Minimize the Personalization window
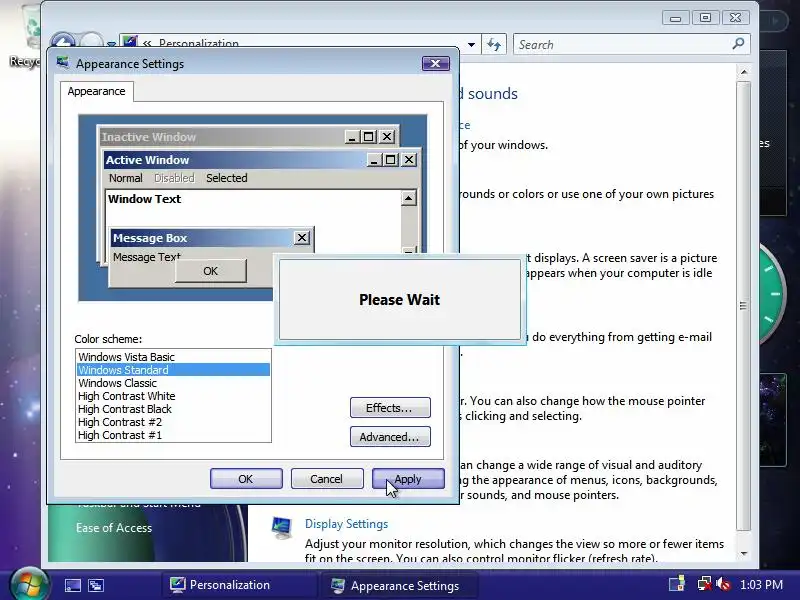Image resolution: width=800 pixels, height=600 pixels. tap(676, 18)
